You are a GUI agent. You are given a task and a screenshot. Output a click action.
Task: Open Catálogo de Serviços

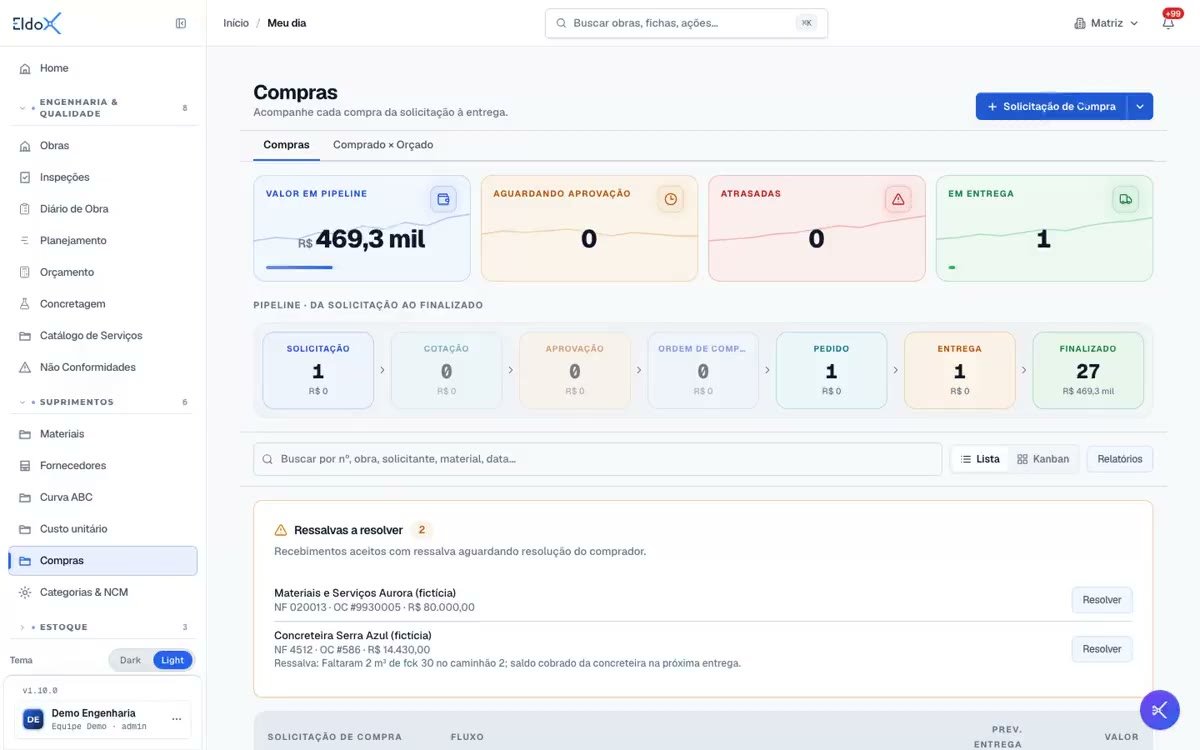point(103,336)
